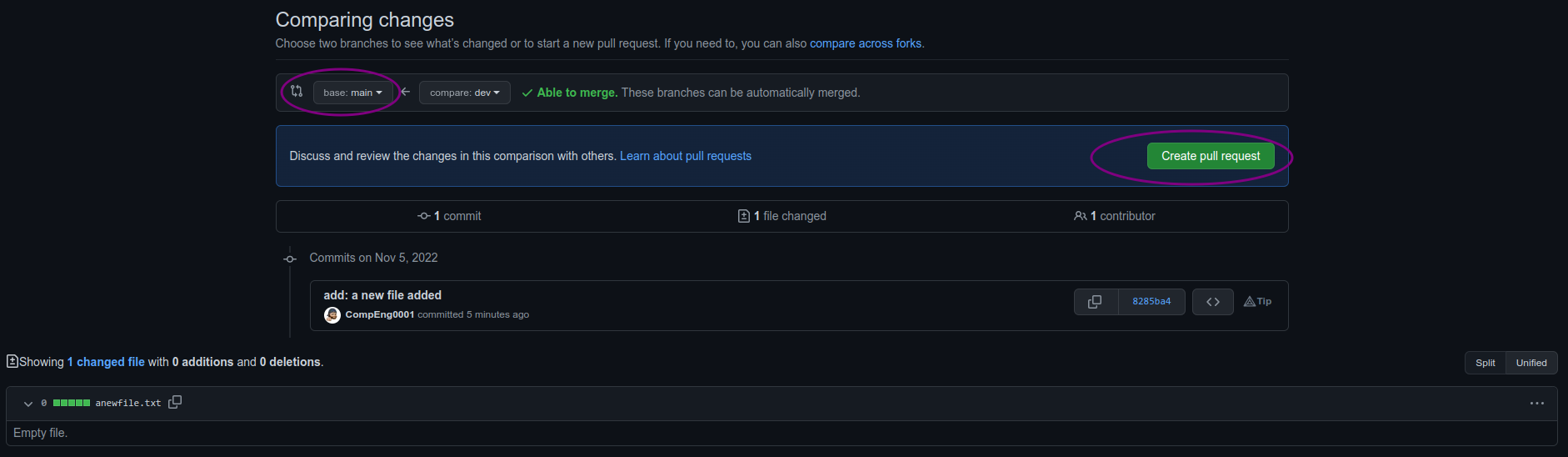This screenshot has width=1568, height=457.
Task: Open the 1 file changed tab
Action: [x=782, y=216]
